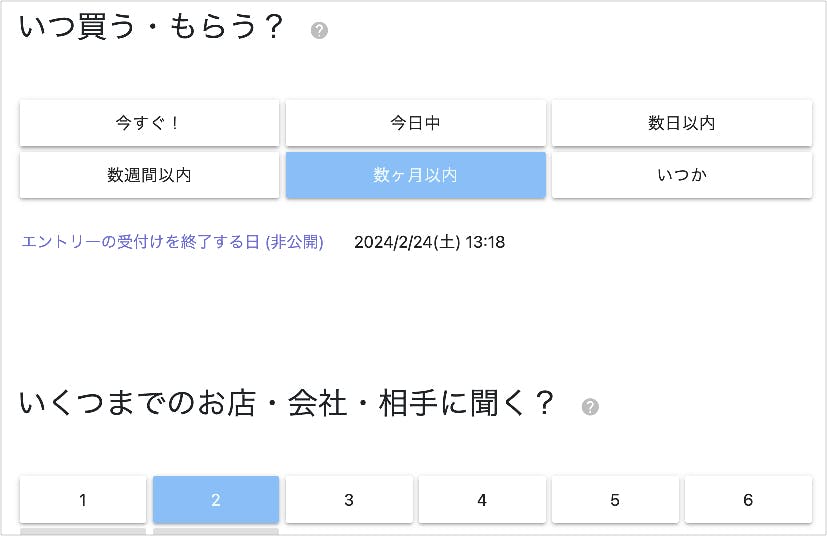Click the partially visible button below number 1

(83, 531)
